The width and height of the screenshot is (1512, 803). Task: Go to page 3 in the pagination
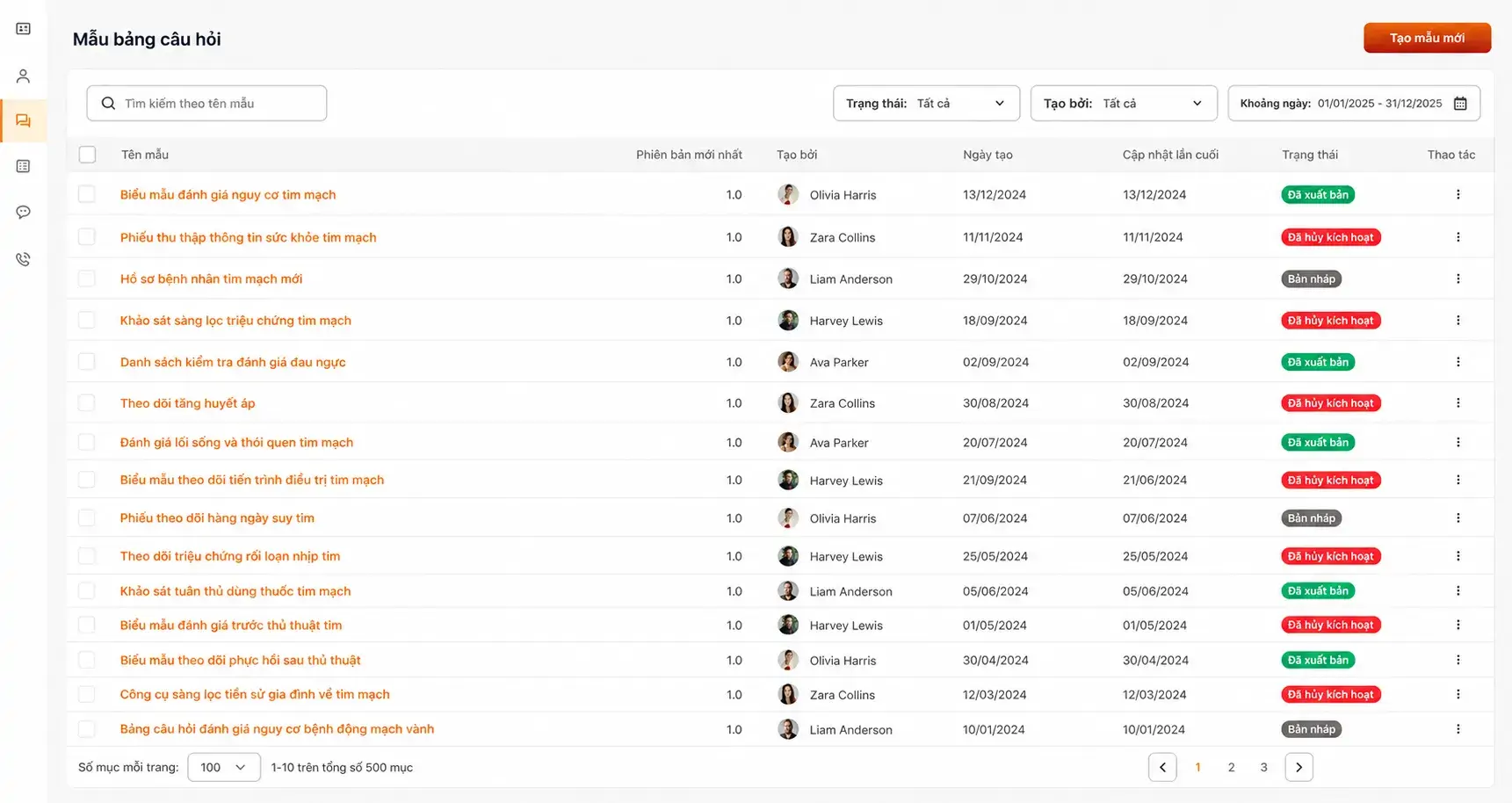pos(1263,767)
